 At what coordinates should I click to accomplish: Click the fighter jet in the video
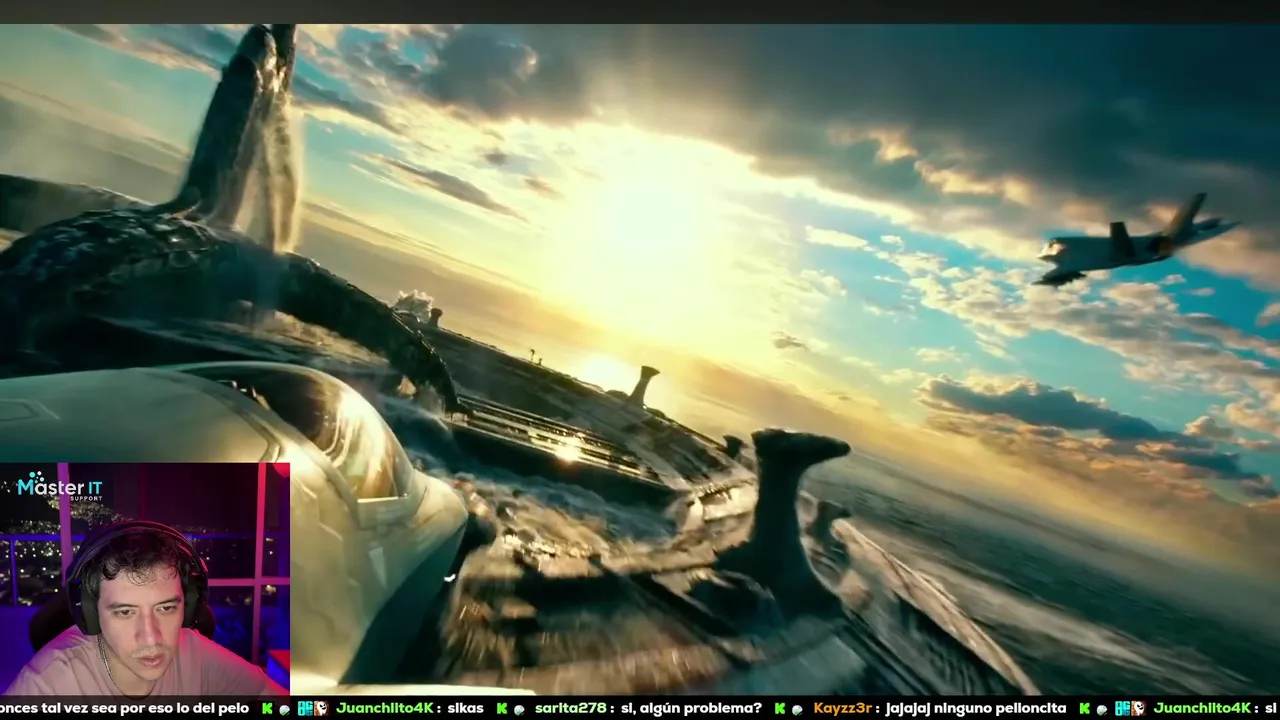click(x=1134, y=241)
